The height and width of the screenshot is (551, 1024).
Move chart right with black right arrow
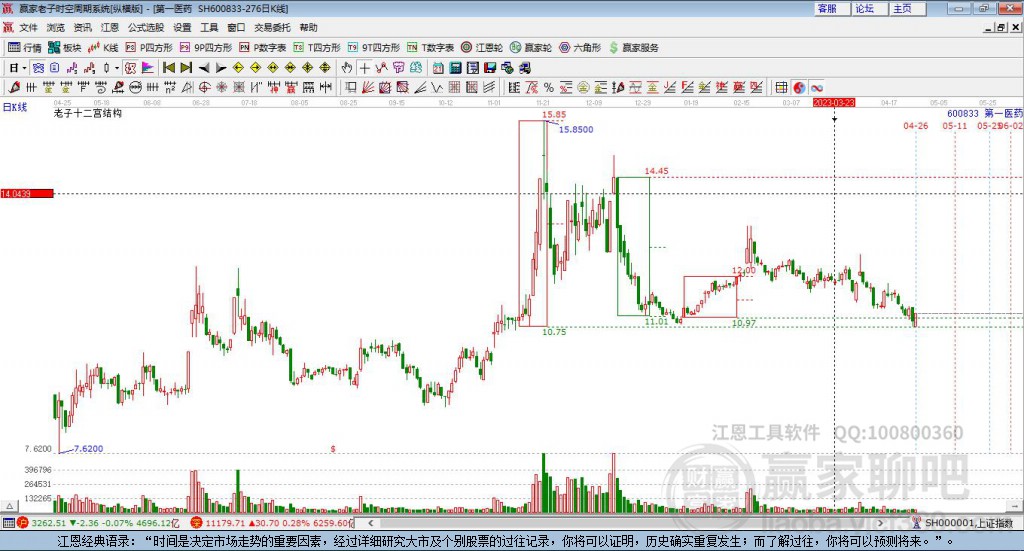[x=221, y=68]
